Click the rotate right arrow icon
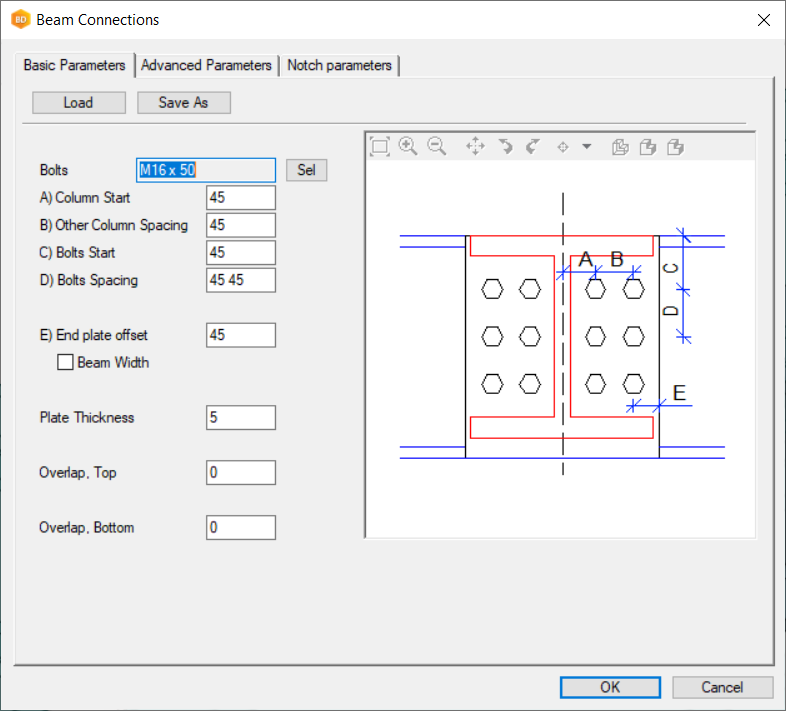Screen dimensions: 786x711 533,146
